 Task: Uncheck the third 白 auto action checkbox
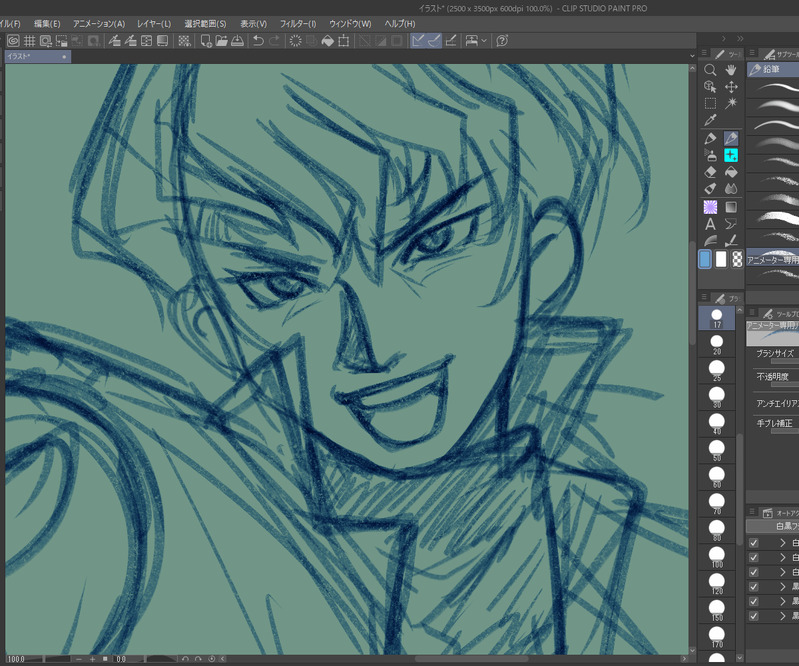point(754,572)
